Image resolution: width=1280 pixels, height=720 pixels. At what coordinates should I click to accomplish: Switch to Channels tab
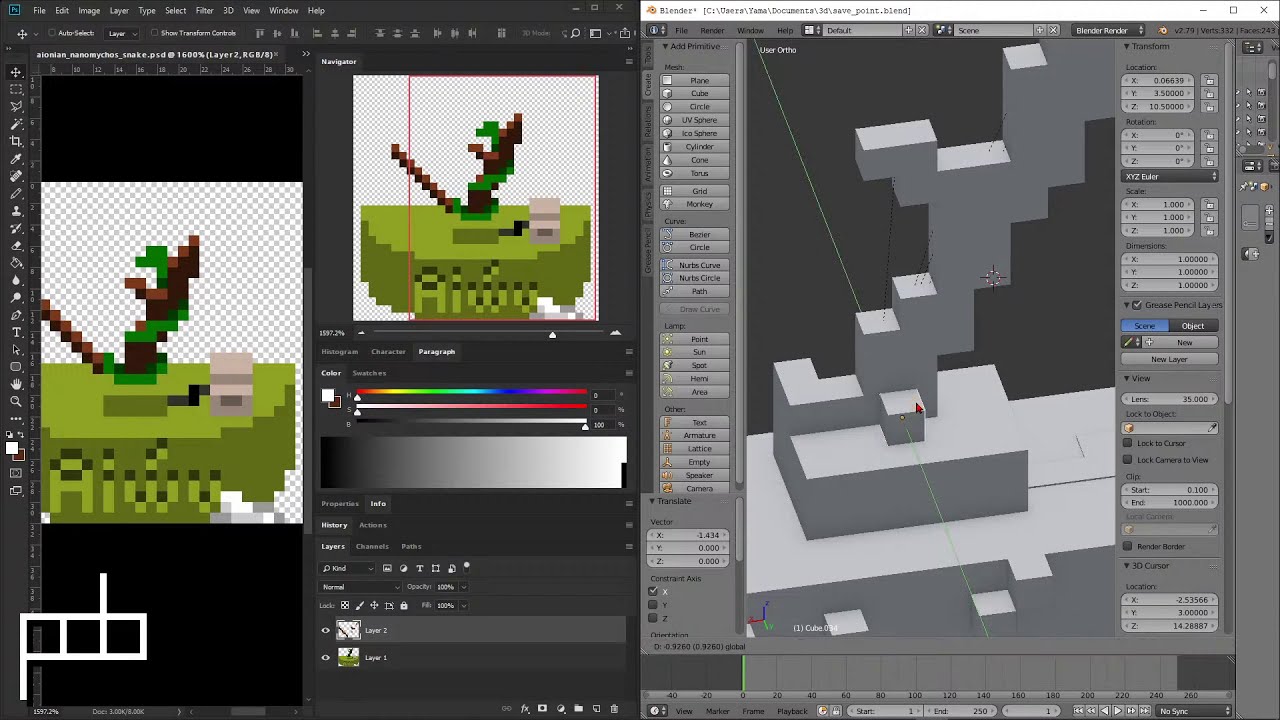pyautogui.click(x=372, y=546)
